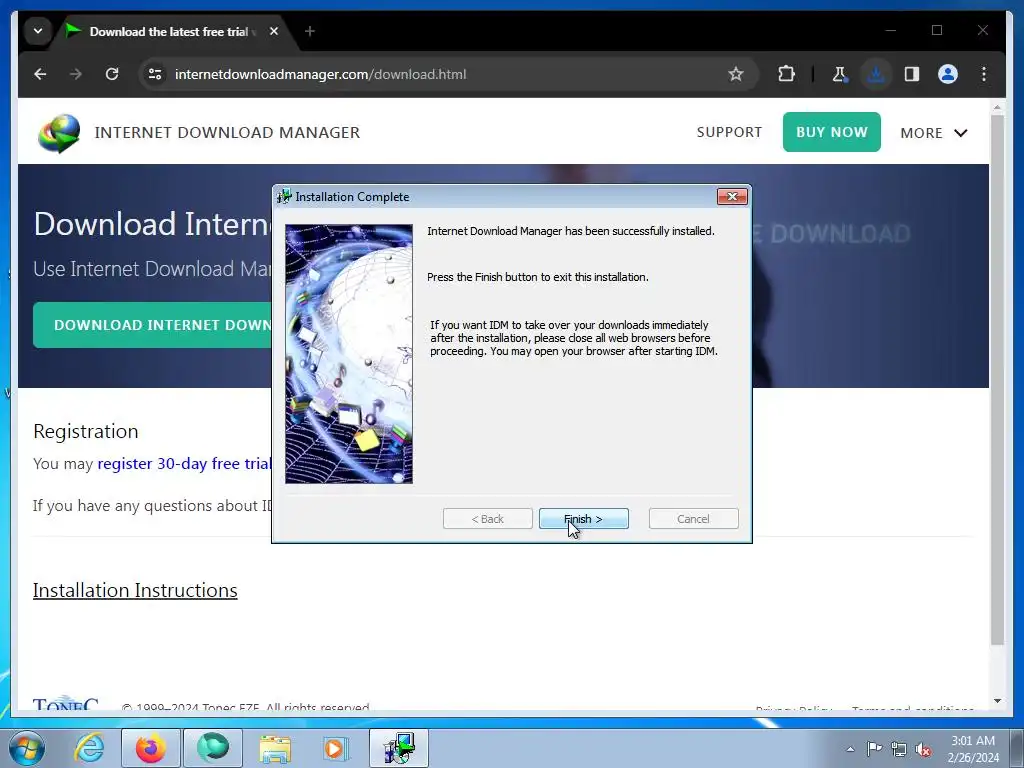Open the SUPPORT page link
This screenshot has height=768, width=1024.
tap(729, 132)
